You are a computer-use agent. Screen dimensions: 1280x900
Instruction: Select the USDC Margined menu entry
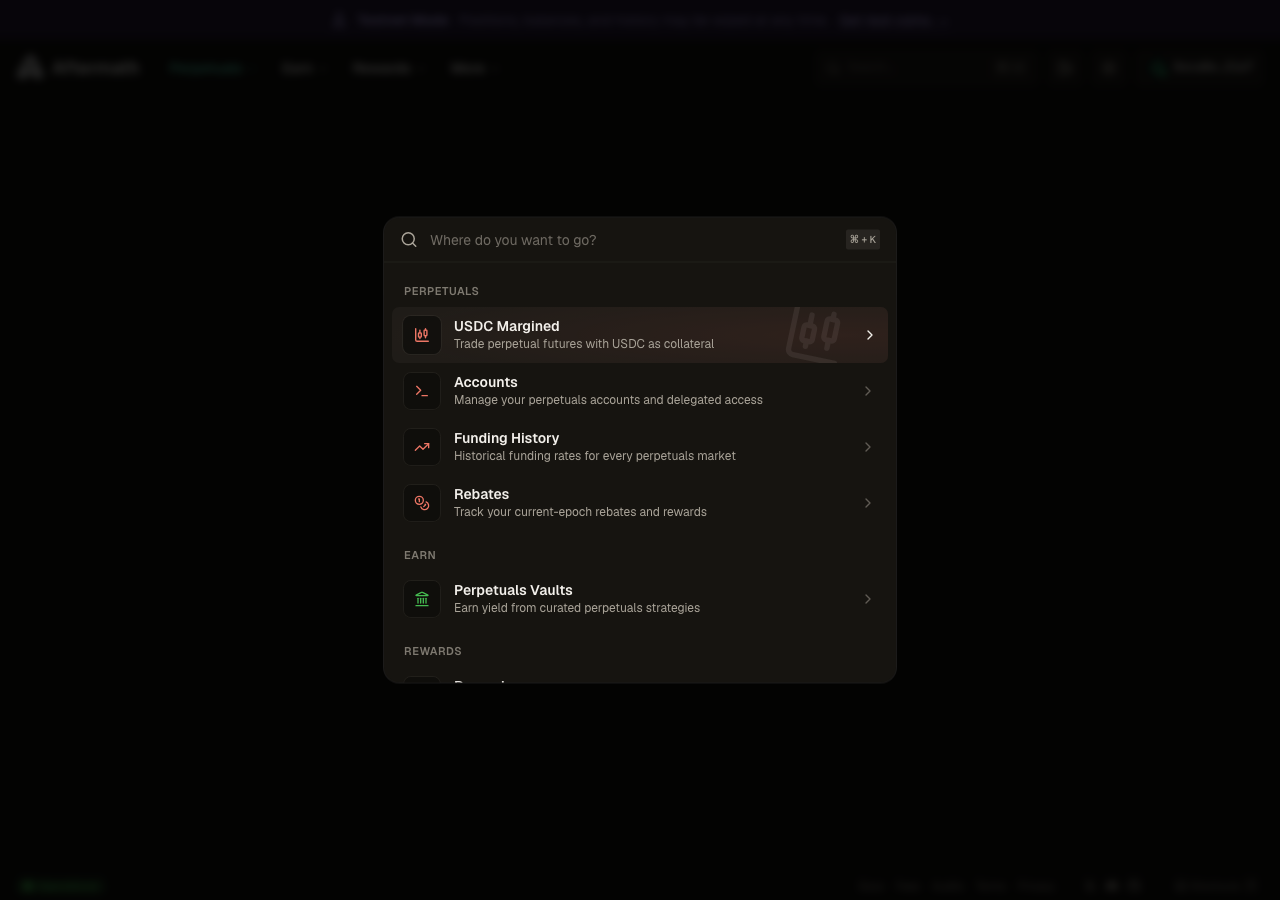coord(640,335)
